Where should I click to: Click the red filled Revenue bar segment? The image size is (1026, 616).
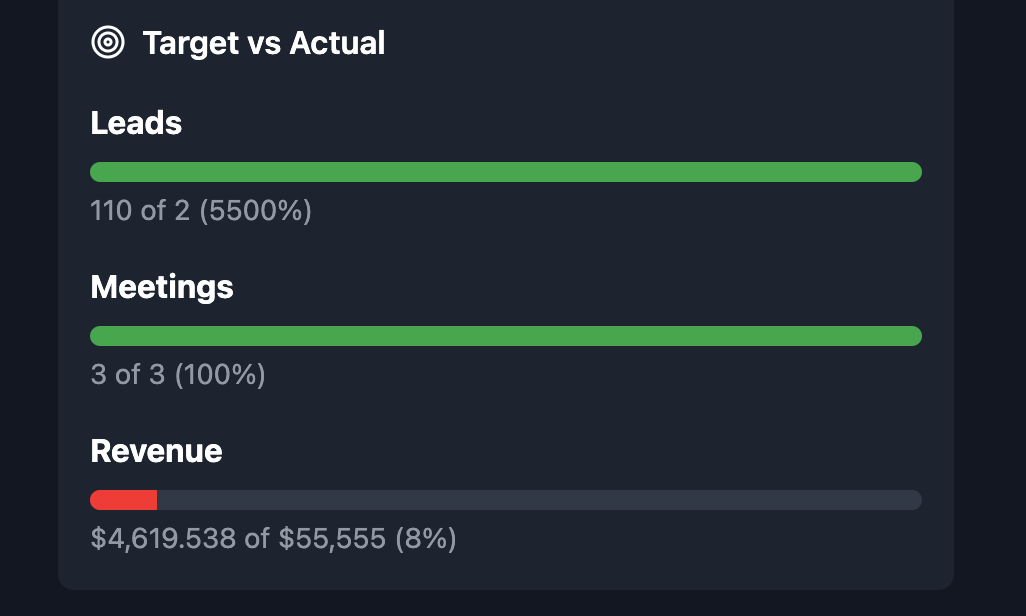[124, 500]
